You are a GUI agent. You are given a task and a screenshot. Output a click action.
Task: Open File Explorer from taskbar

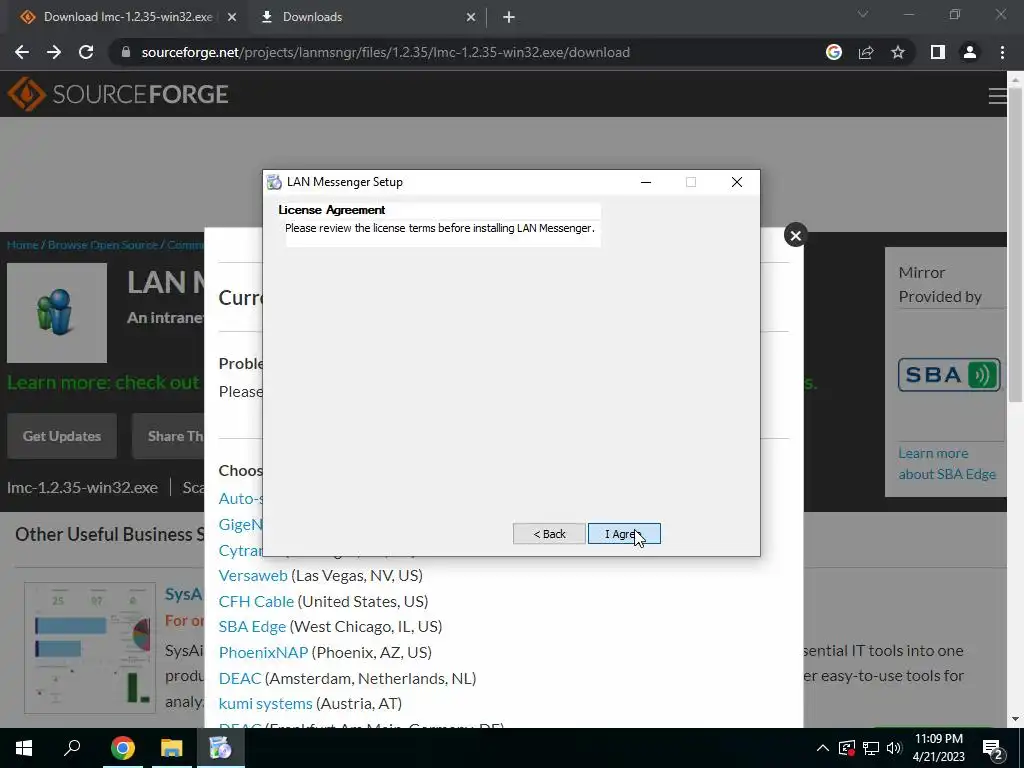pyautogui.click(x=171, y=748)
